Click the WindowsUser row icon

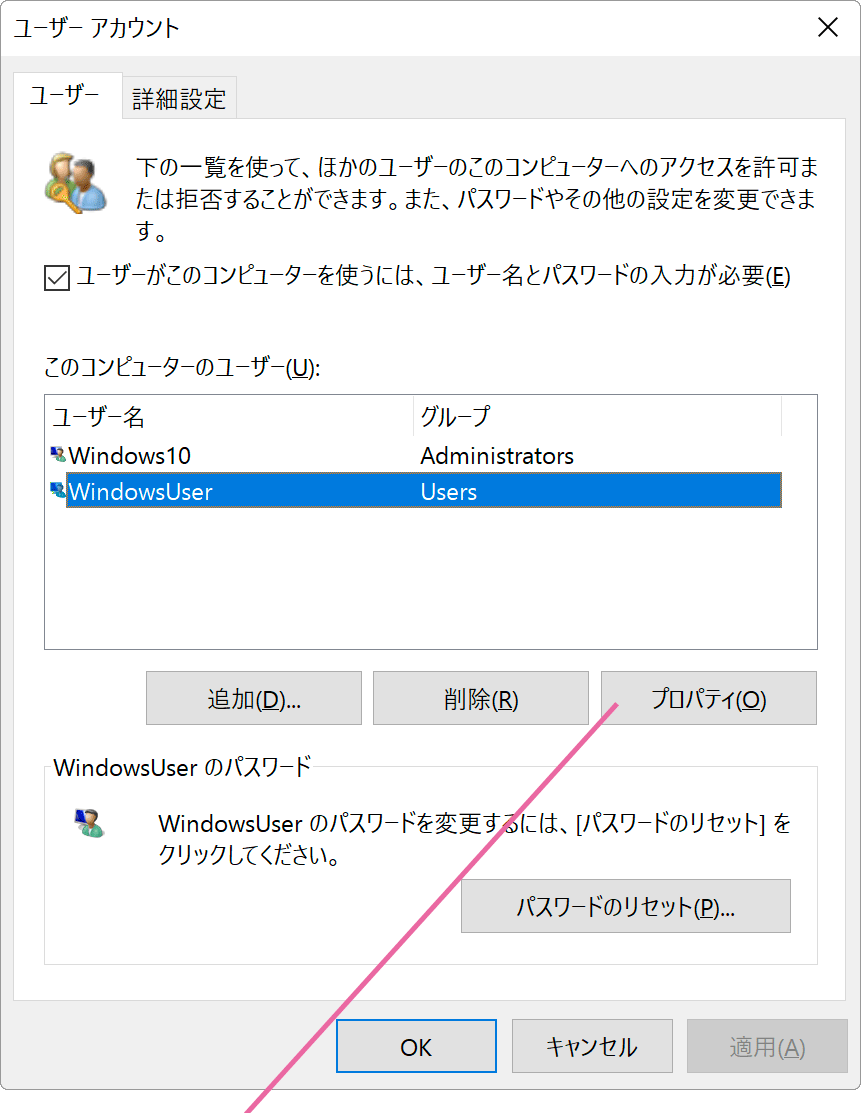point(58,490)
